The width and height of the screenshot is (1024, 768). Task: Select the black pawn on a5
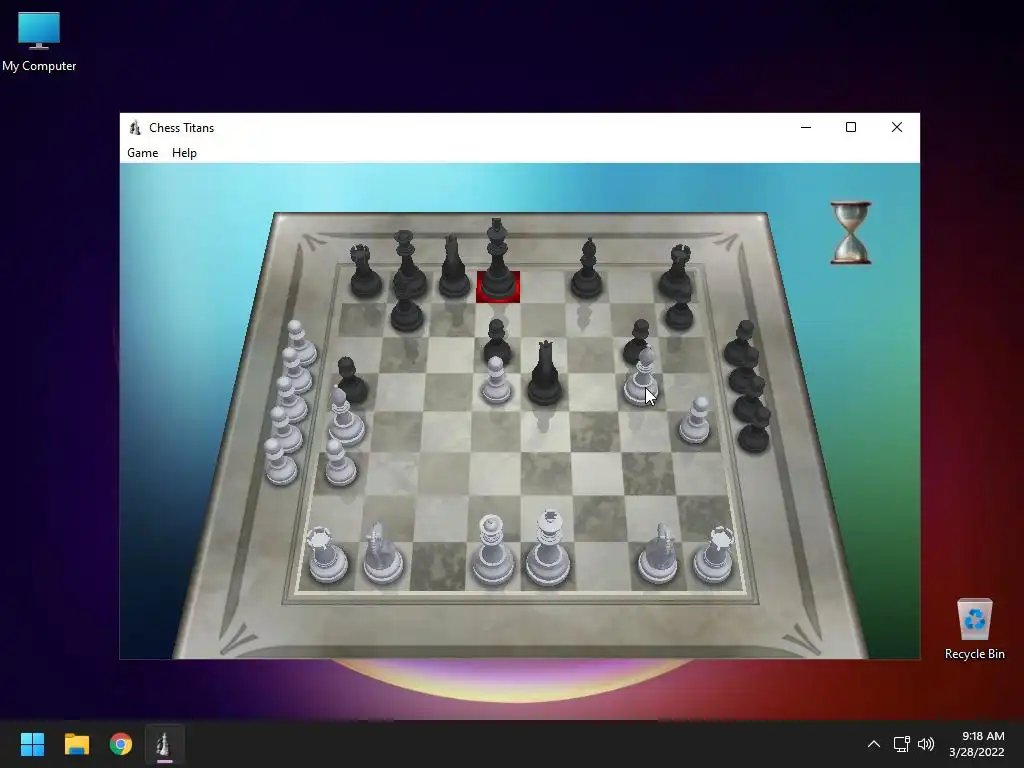pos(351,380)
